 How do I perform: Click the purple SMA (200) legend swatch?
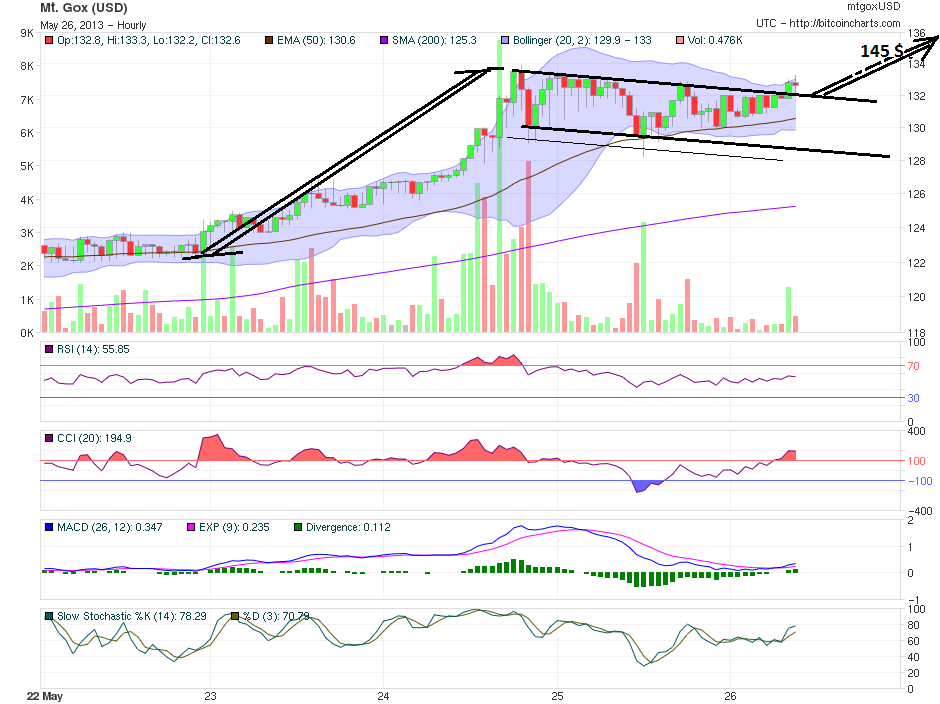[384, 41]
